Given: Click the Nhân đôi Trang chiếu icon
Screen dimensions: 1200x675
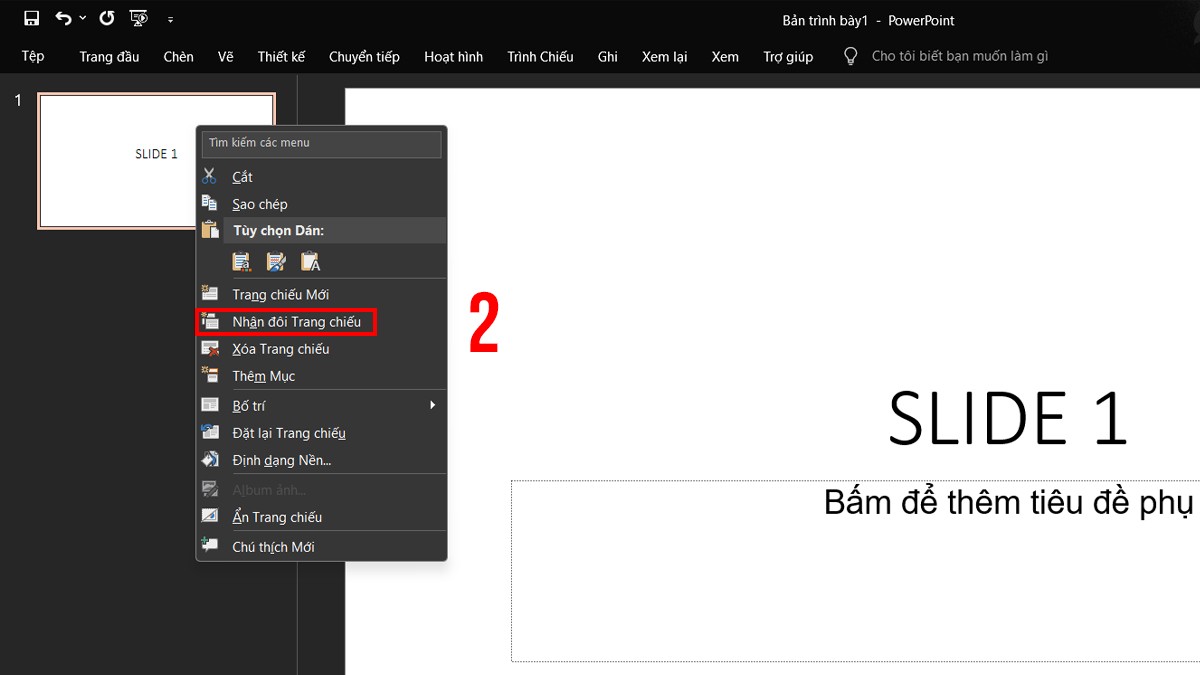Looking at the screenshot, I should coord(210,321).
